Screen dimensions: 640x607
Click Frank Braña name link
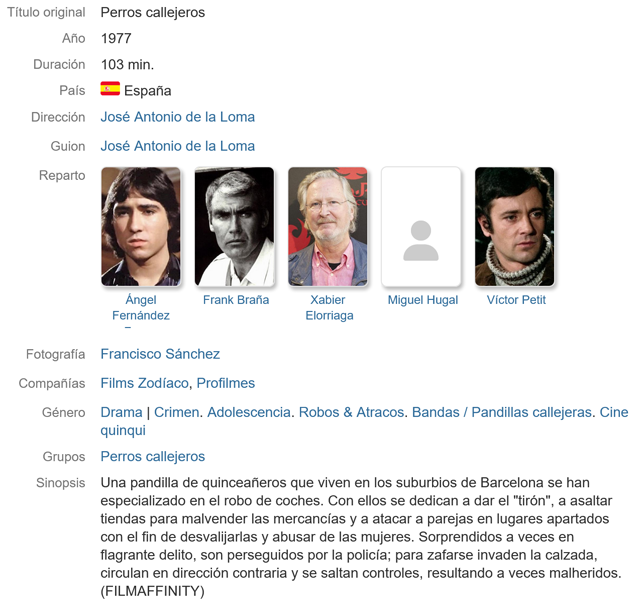[236, 300]
